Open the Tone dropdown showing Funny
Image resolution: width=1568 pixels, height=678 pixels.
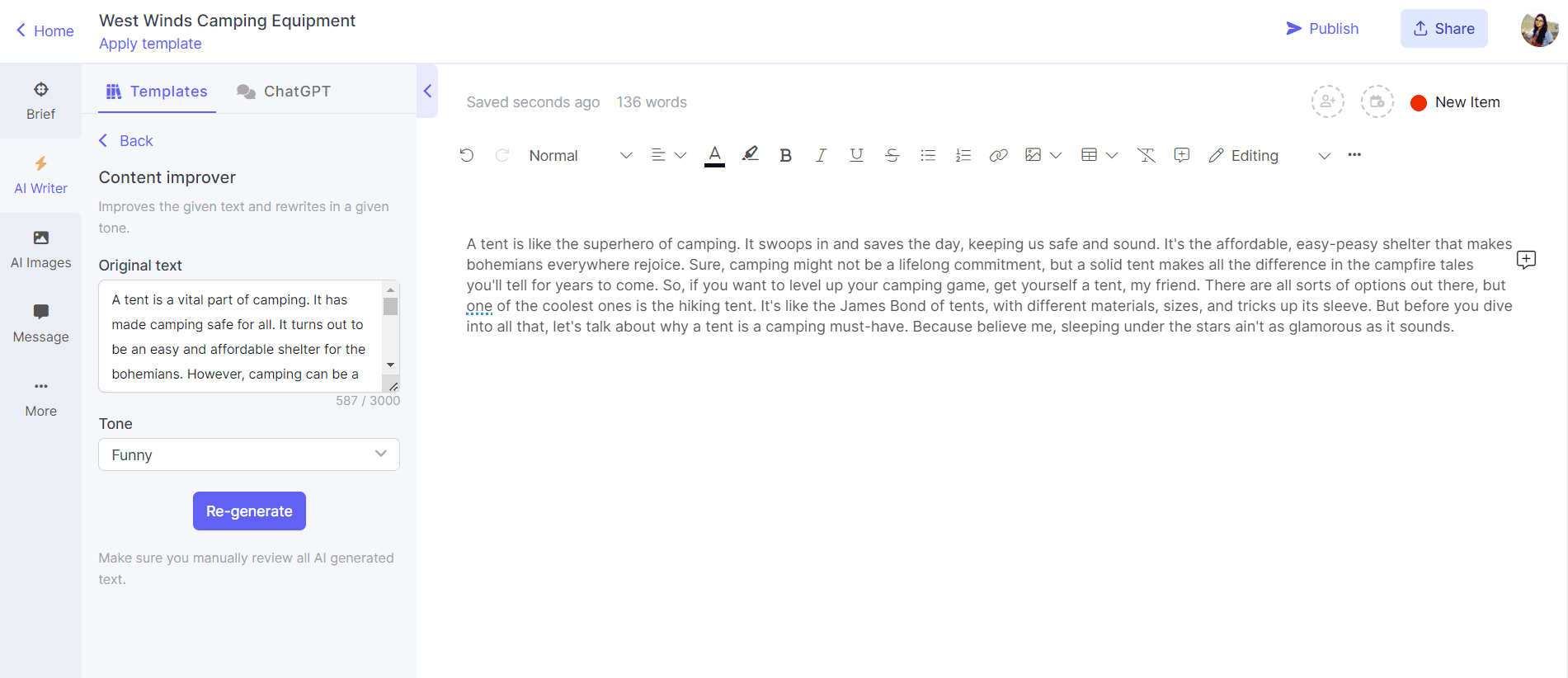[x=249, y=454]
